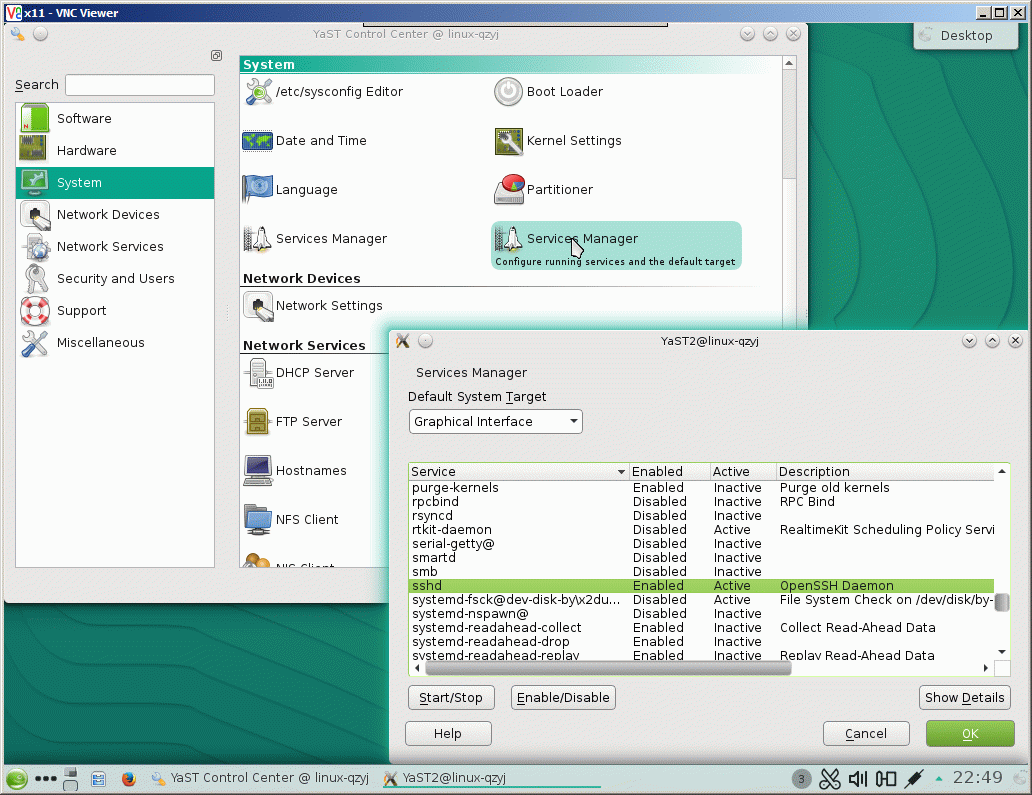Image resolution: width=1032 pixels, height=795 pixels.
Task: Open the Partitioner module
Action: (544, 190)
